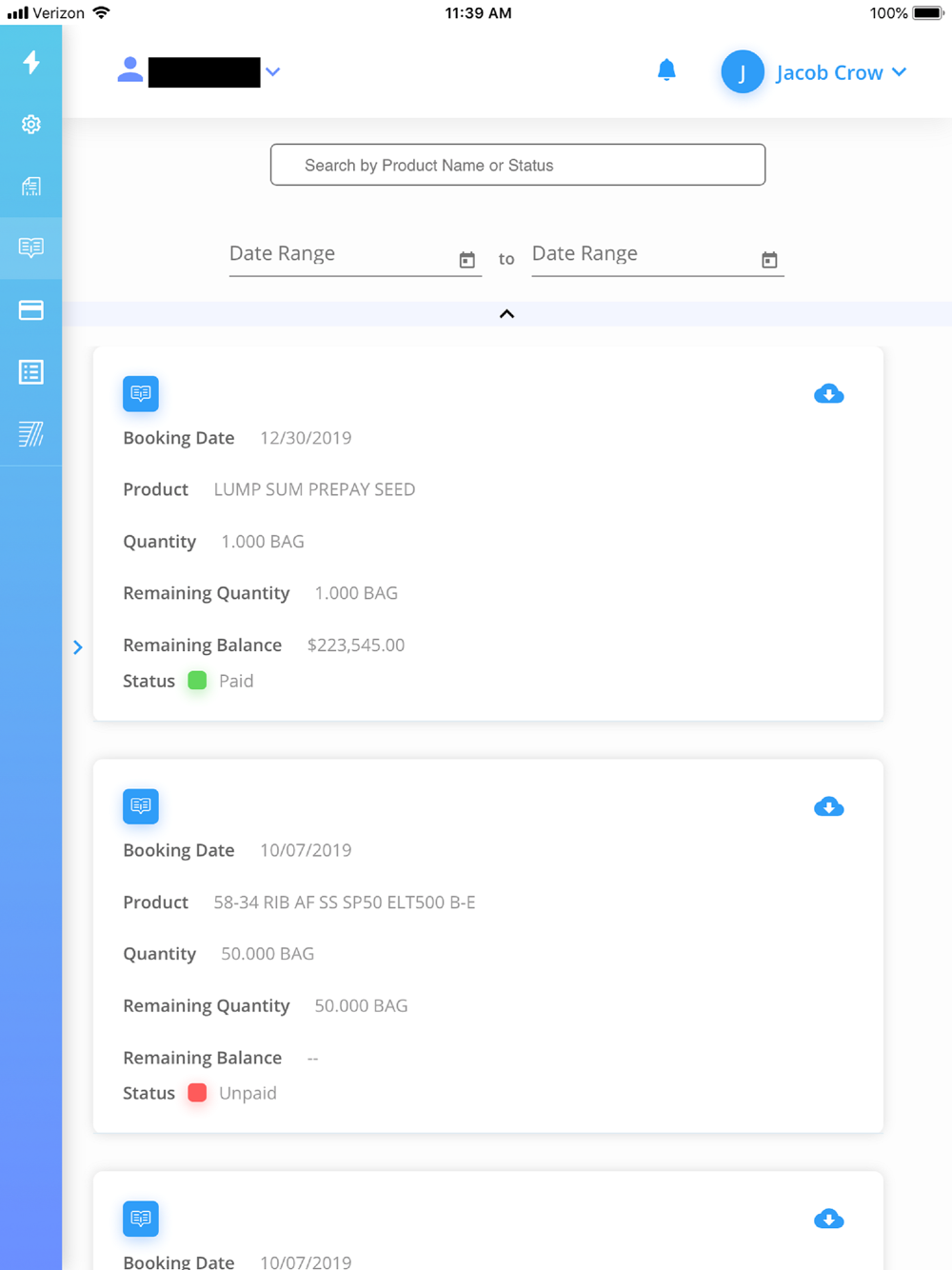Screen dimensions: 952x1270
Task: Open the building reports sidebar icon
Action: pos(31,187)
